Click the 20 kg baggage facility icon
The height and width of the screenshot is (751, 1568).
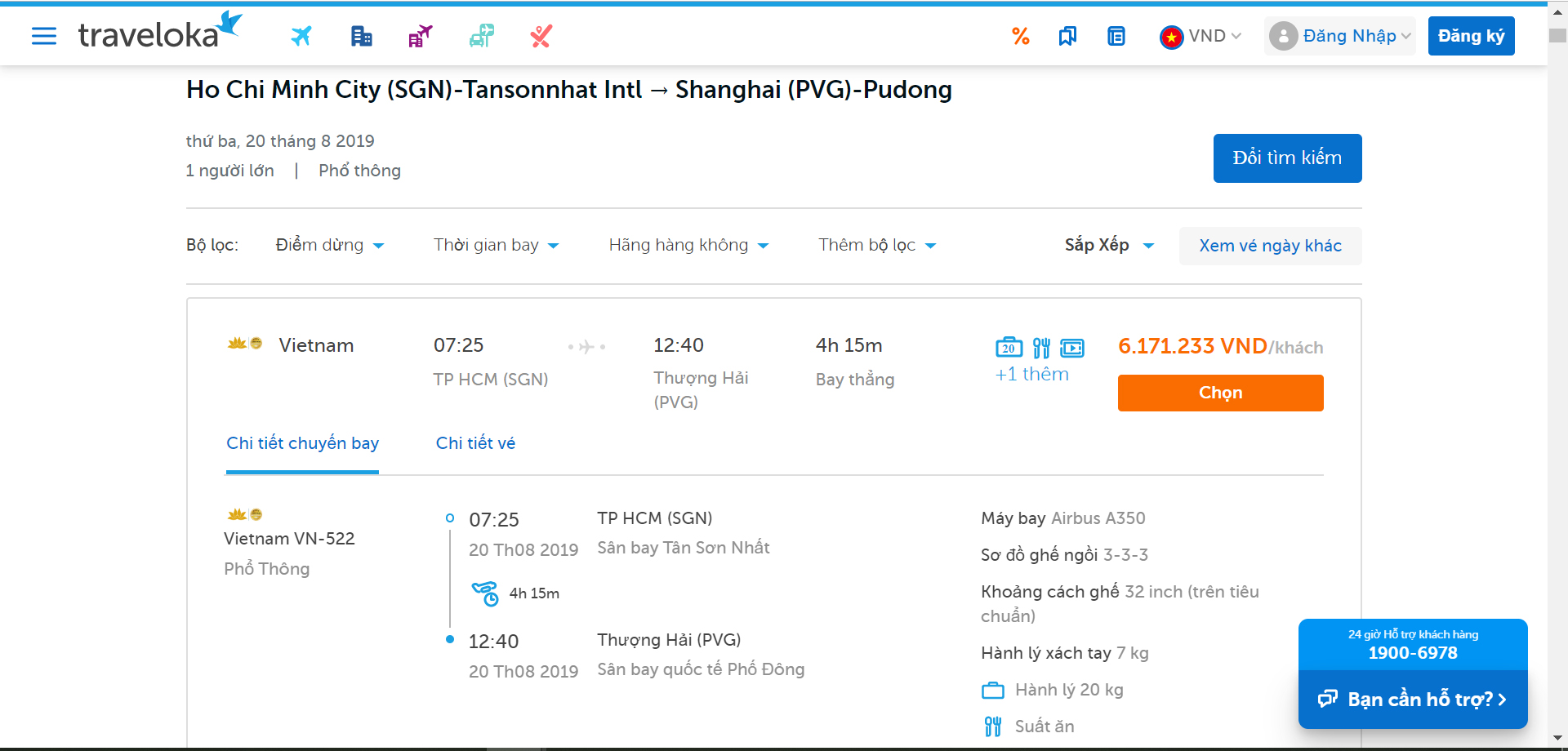[x=1009, y=348]
